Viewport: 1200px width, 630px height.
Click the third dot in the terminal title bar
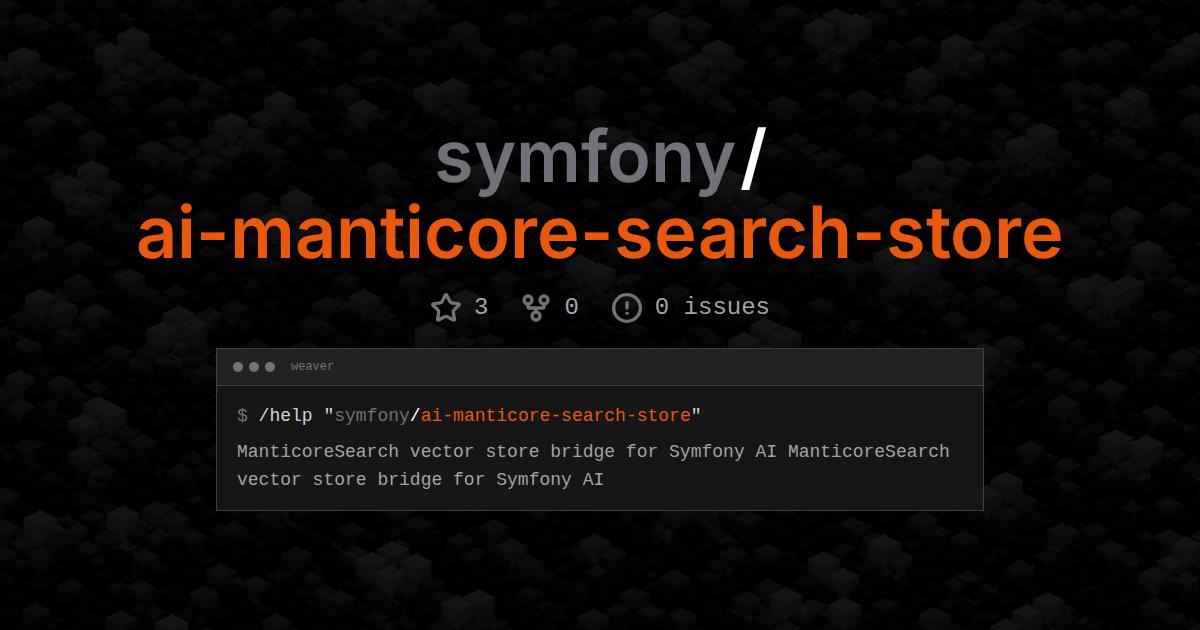pyautogui.click(x=270, y=367)
